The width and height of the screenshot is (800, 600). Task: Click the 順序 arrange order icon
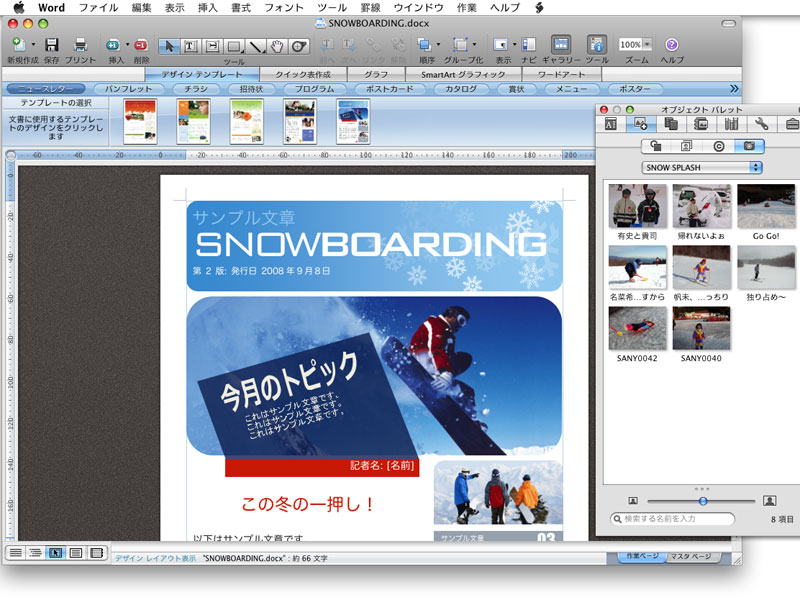(423, 45)
